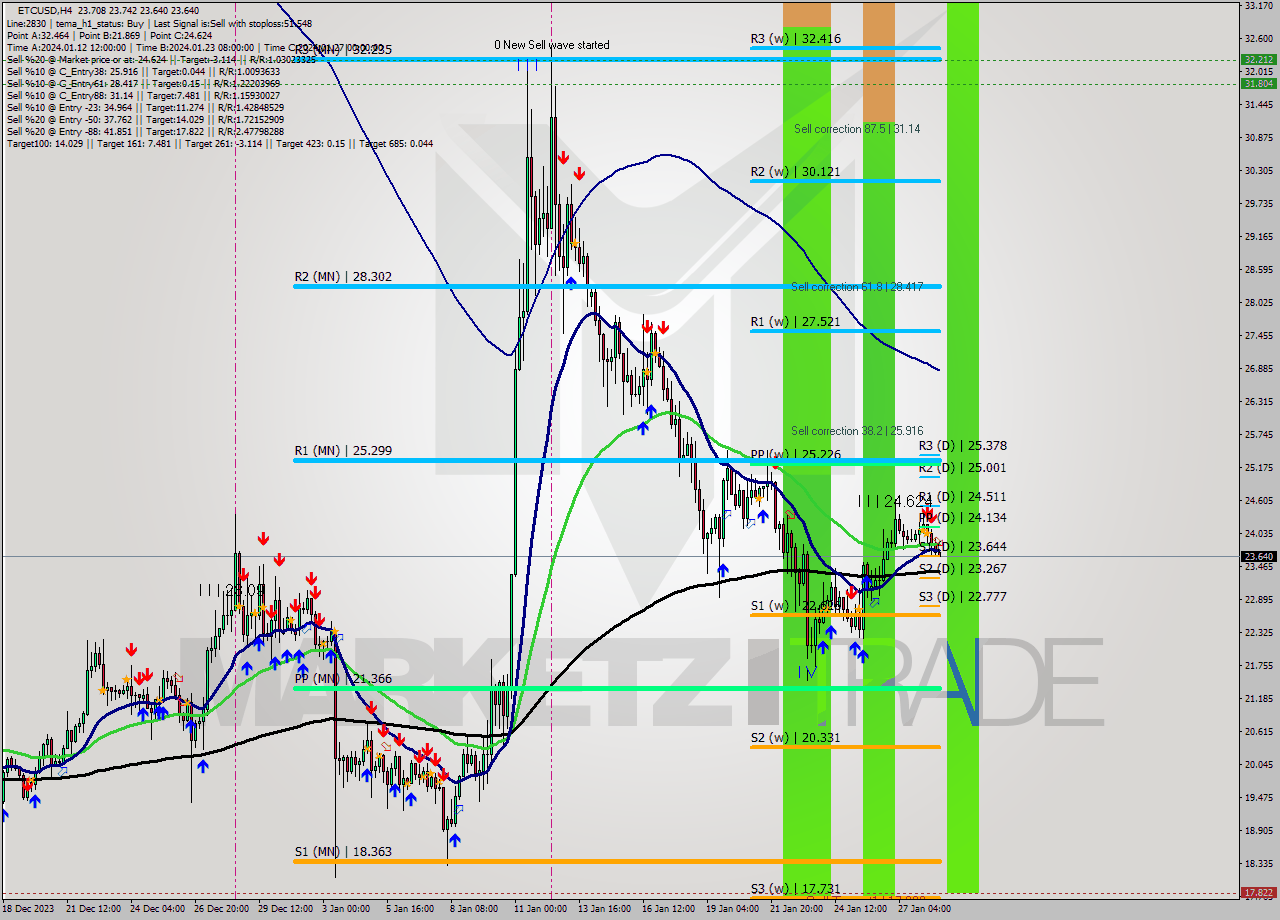The image size is (1280, 920).
Task: Select the 'Sell %20 @ Entry -88: 41.851' line
Action: [x=147, y=131]
